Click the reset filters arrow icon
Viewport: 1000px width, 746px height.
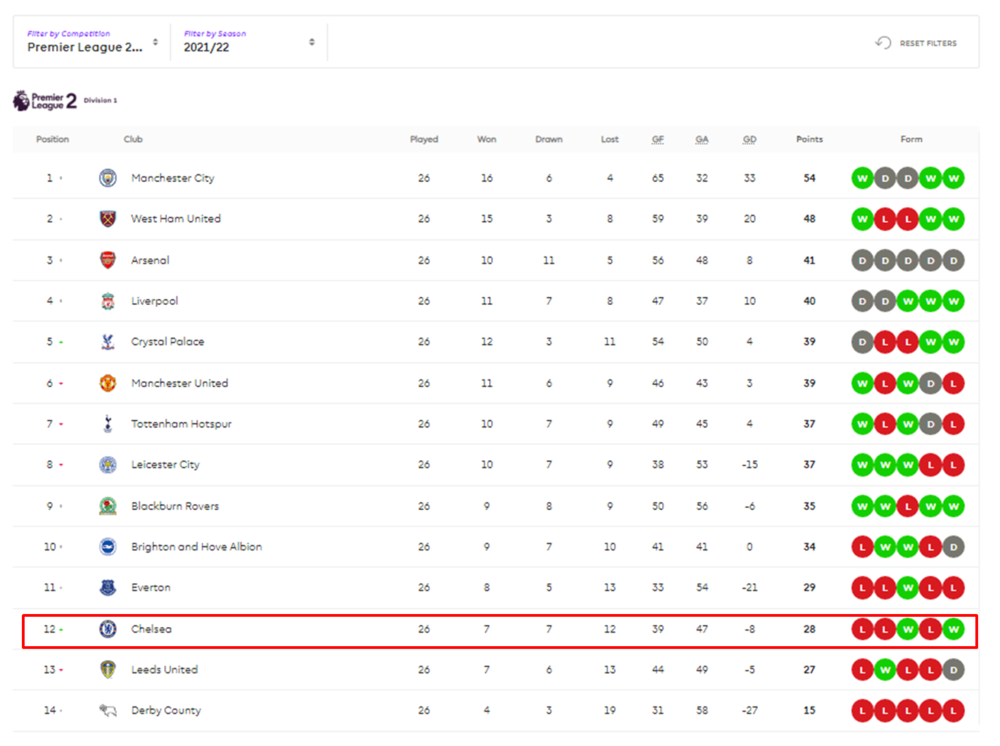[x=883, y=43]
